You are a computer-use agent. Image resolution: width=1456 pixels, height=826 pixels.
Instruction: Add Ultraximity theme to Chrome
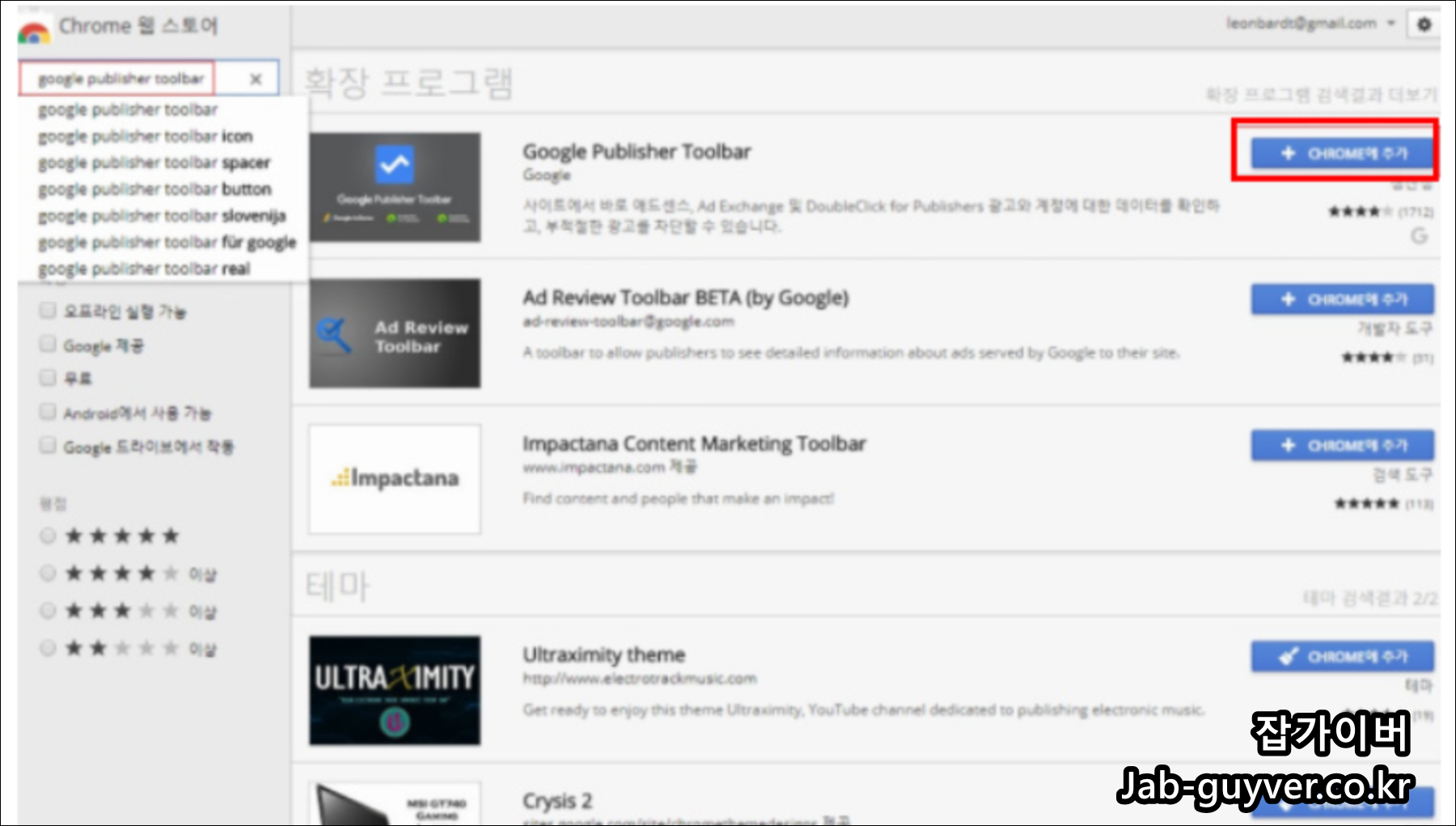pos(1343,656)
